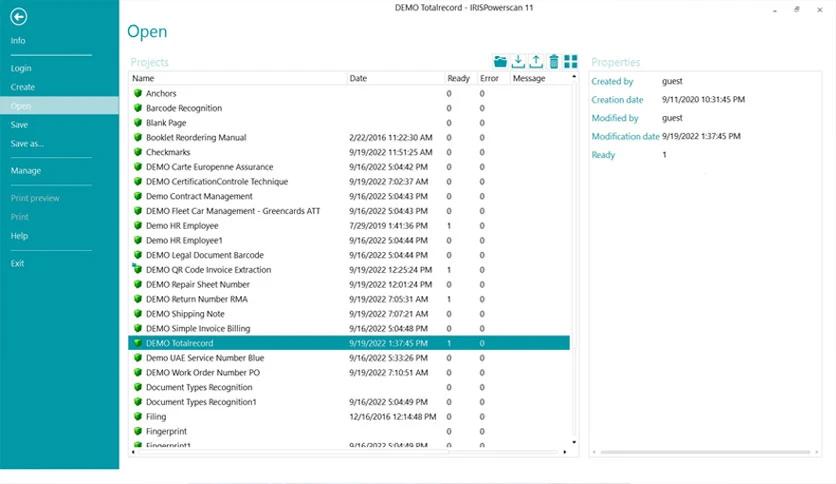This screenshot has height=484, width=836.
Task: Click the icon beside Demo HR Employee1
Action: 138,240
